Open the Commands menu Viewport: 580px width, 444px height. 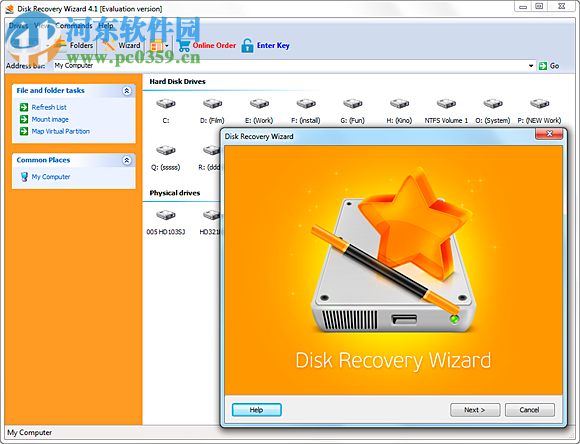(x=74, y=26)
